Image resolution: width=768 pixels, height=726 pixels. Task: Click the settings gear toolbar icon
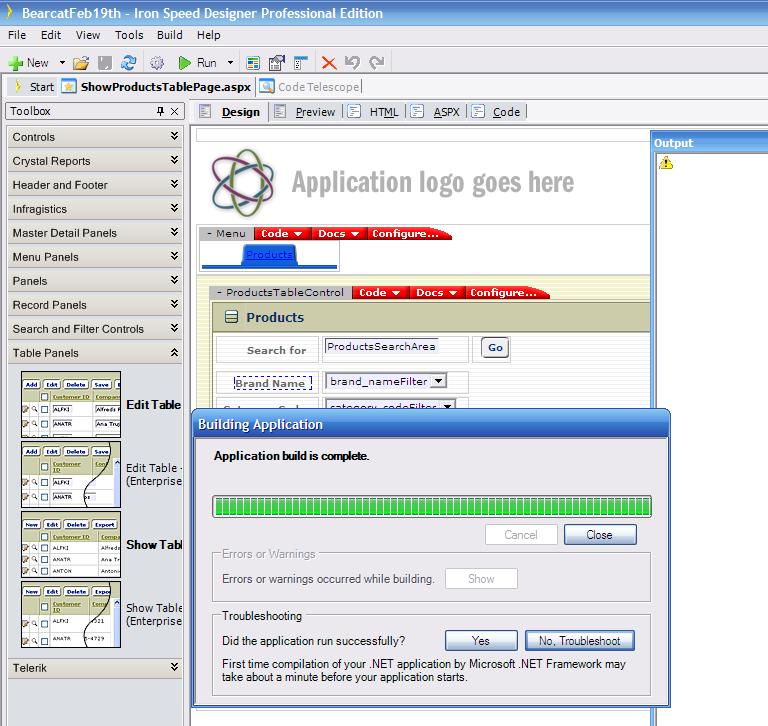(x=157, y=63)
